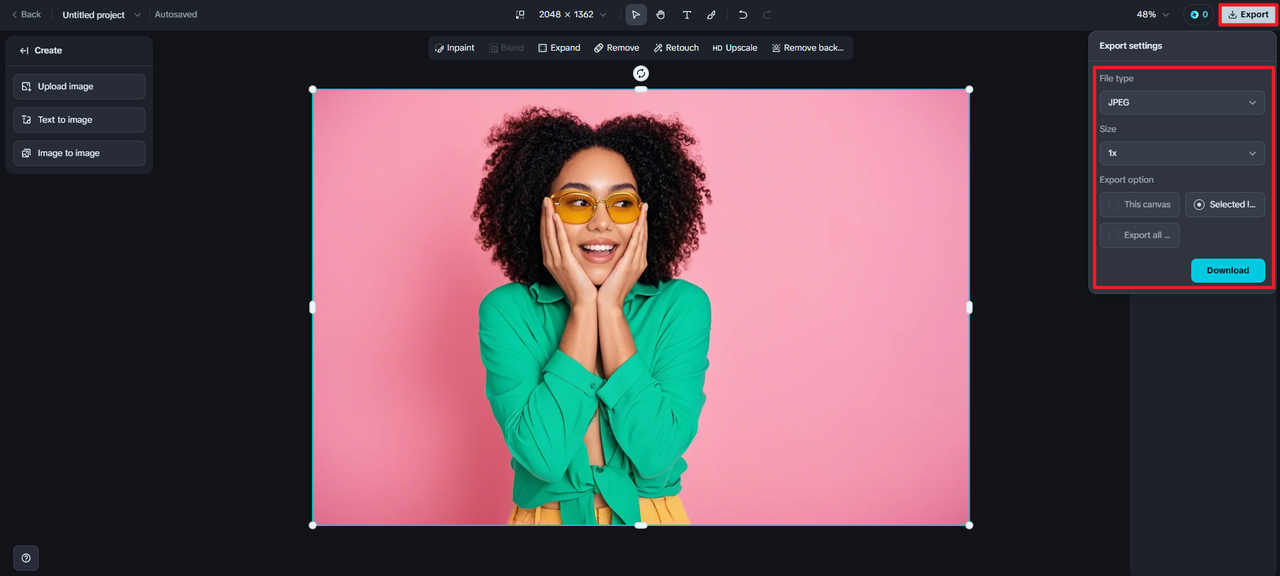Image resolution: width=1280 pixels, height=576 pixels.
Task: Click the Undo arrow
Action: (742, 15)
